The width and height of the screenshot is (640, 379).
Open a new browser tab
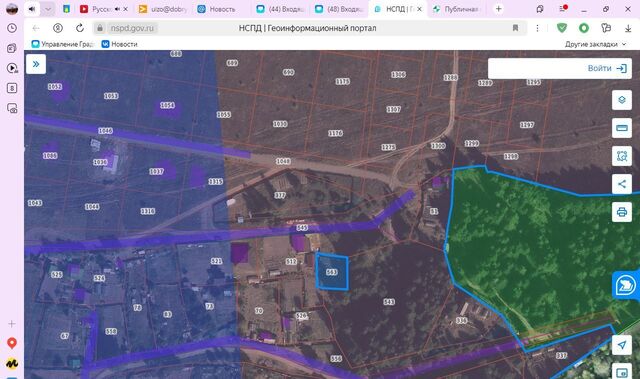(x=498, y=9)
